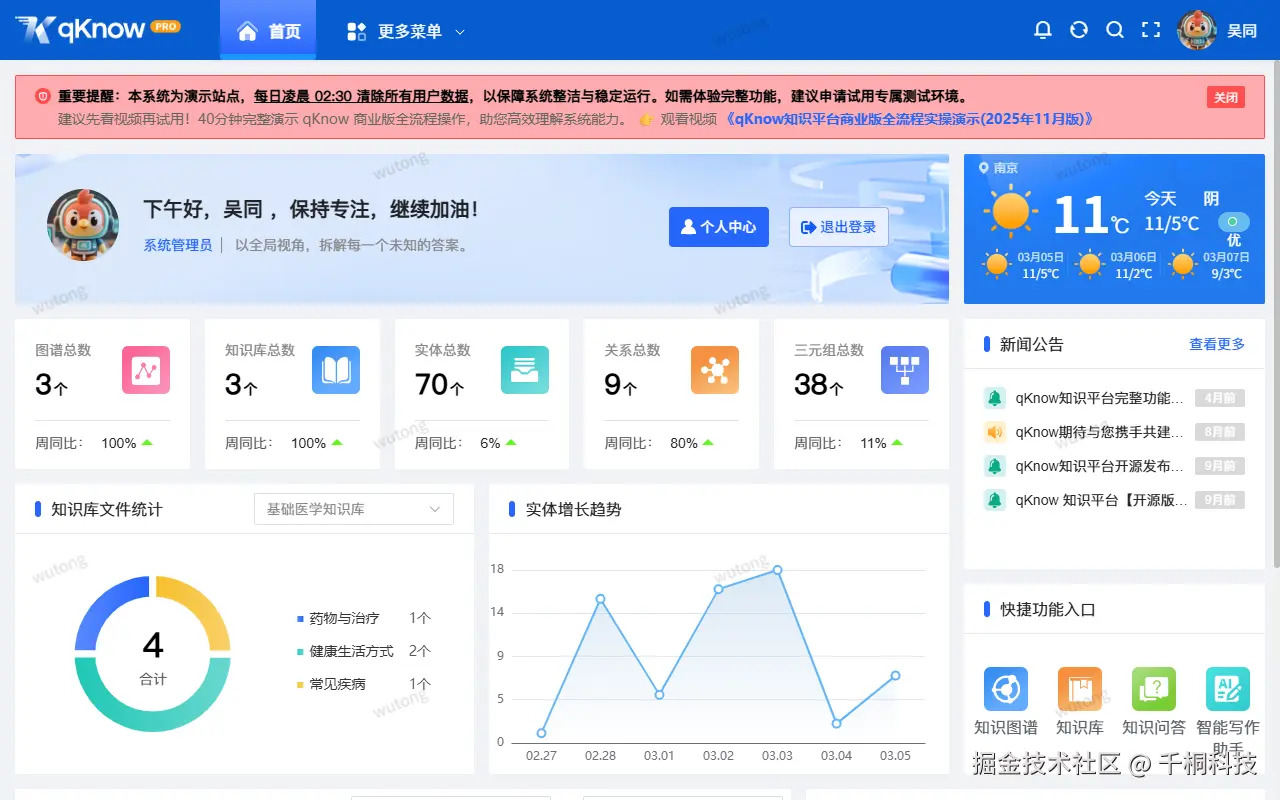Switch to the 首页 tab
The height and width of the screenshot is (800, 1280).
[x=268, y=30]
